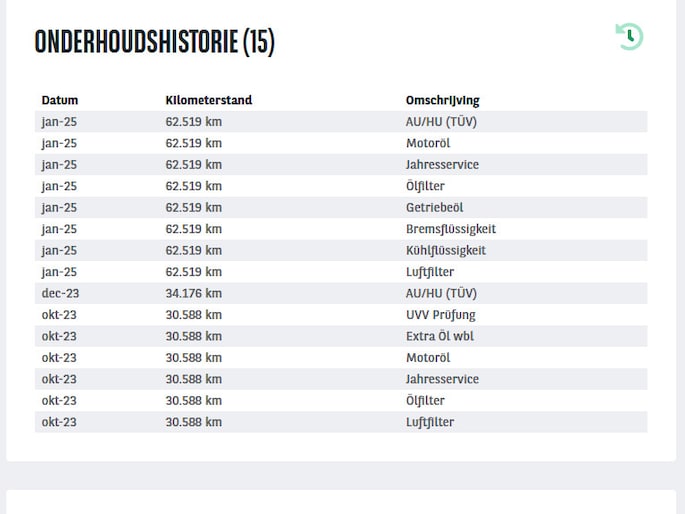The width and height of the screenshot is (685, 514).
Task: Click the Omschrijving column header
Action: tap(442, 100)
